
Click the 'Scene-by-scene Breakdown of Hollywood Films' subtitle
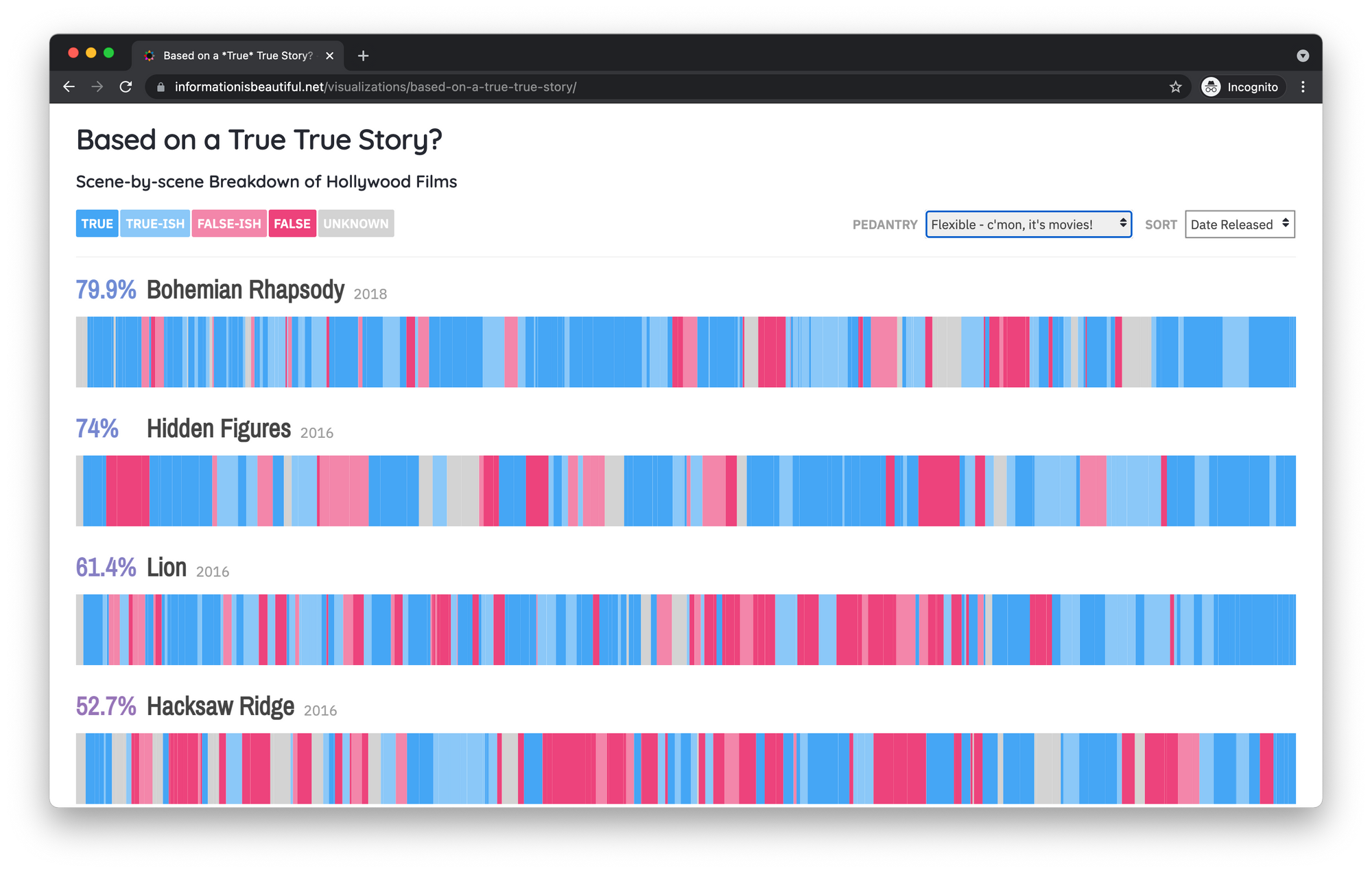(266, 182)
